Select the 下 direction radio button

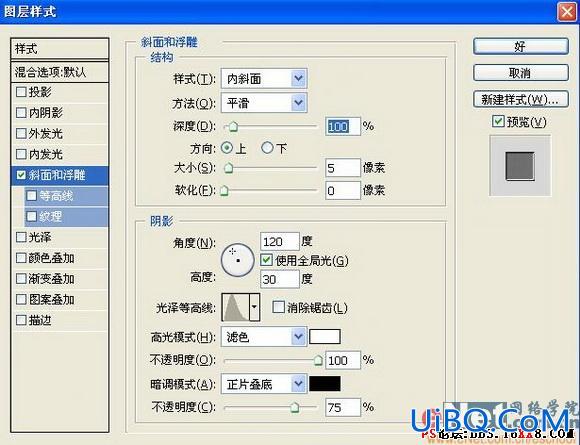click(x=267, y=148)
